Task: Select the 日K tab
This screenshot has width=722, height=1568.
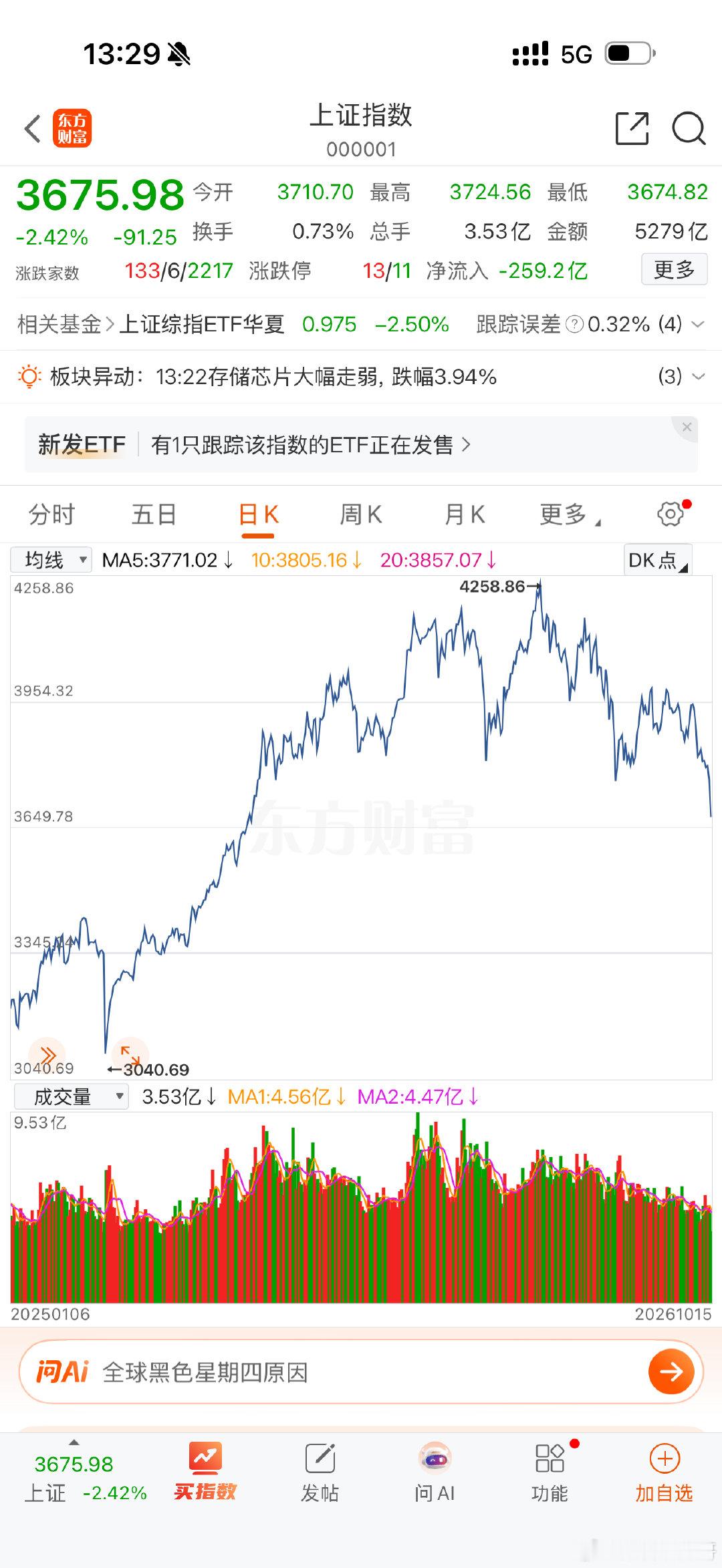Action: coord(258,514)
